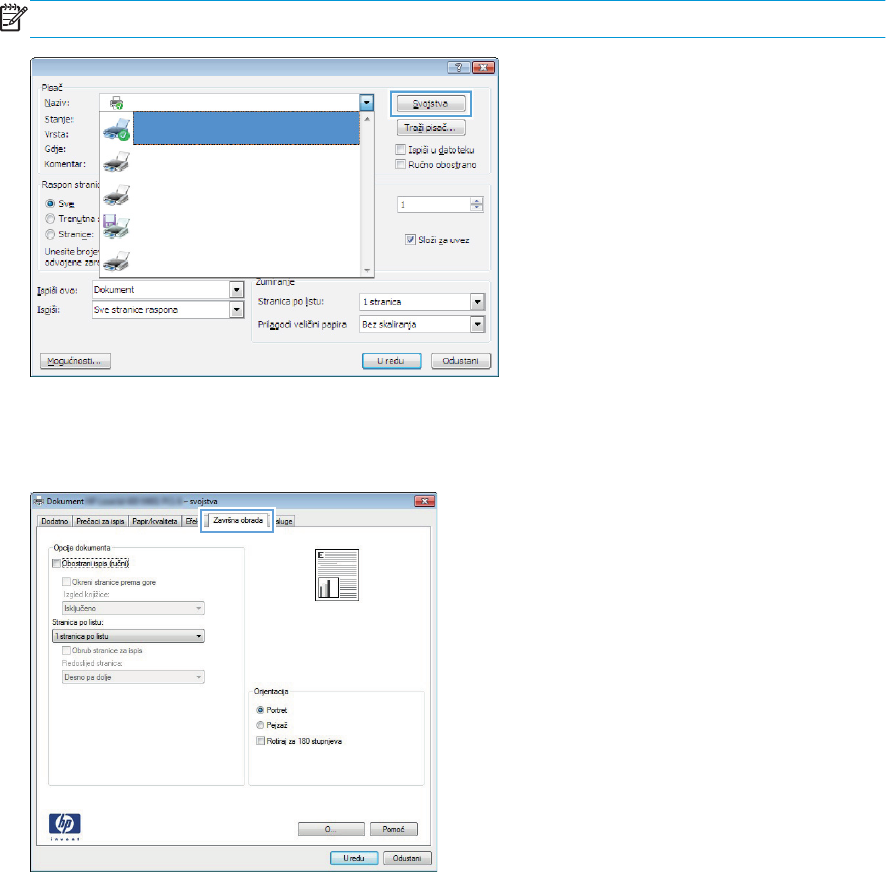886x872 pixels.
Task: Click the printer list scrollbar up arrow
Action: (367, 119)
